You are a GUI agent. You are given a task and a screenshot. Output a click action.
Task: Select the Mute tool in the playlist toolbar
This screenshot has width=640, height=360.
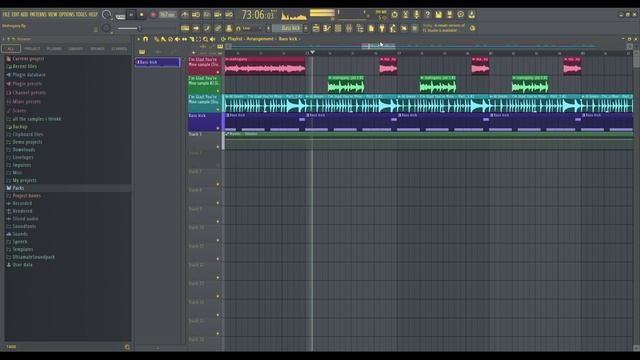point(178,39)
